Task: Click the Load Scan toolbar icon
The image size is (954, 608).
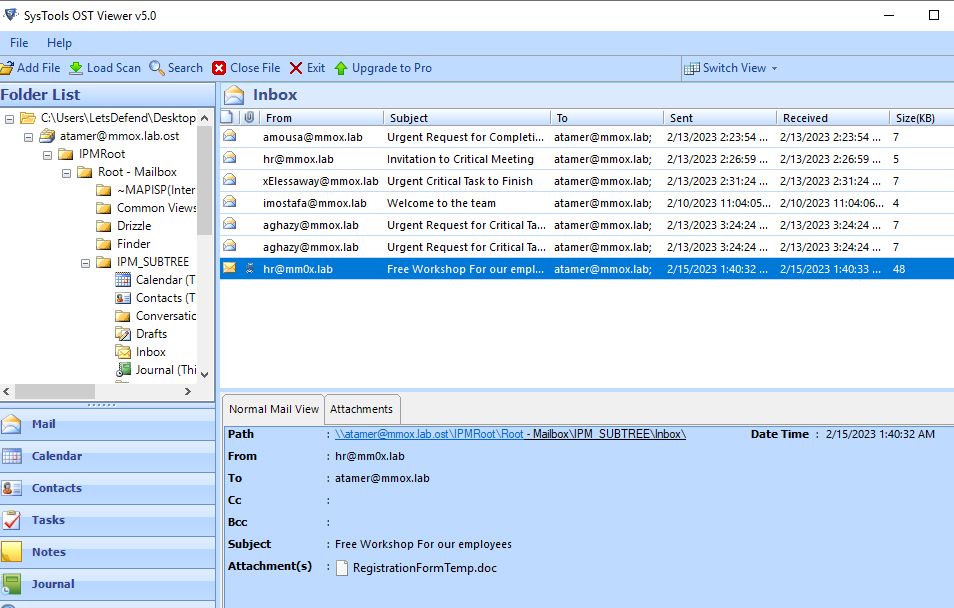Action: 76,68
